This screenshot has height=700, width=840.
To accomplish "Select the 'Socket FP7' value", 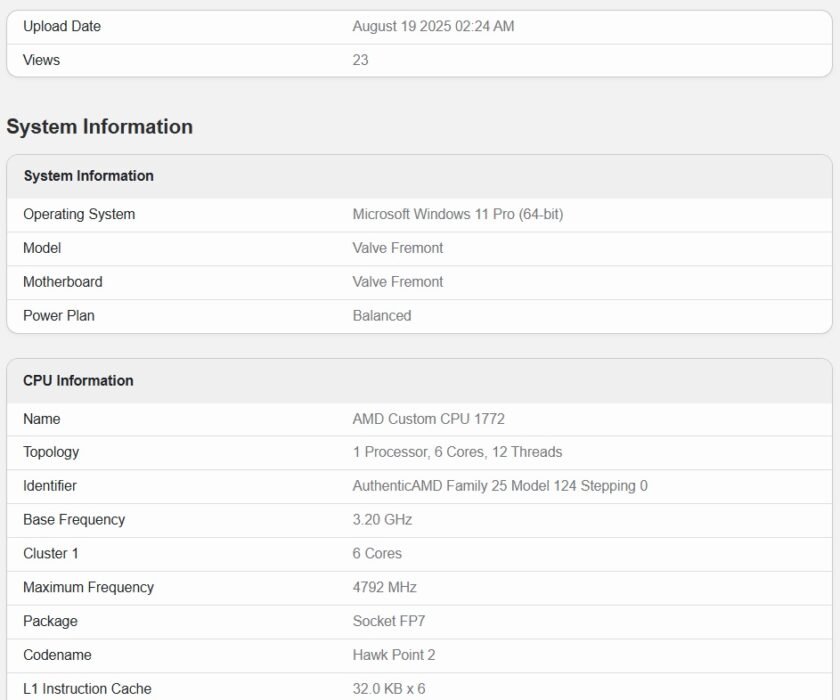I will 388,621.
